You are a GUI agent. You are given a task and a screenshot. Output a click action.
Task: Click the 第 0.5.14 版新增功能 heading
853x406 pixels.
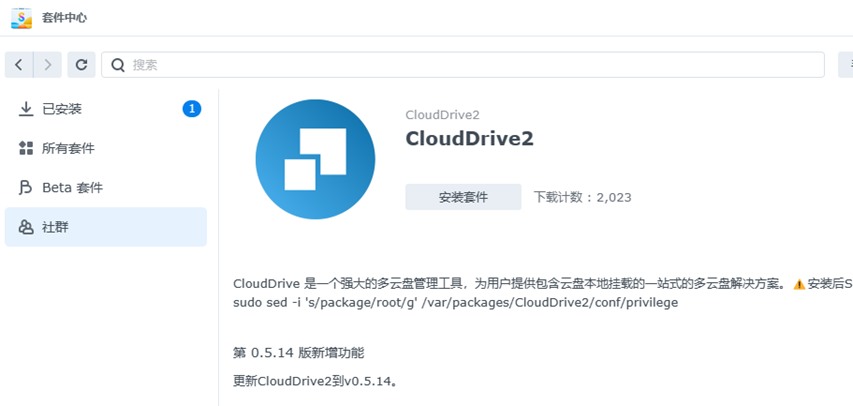(299, 353)
